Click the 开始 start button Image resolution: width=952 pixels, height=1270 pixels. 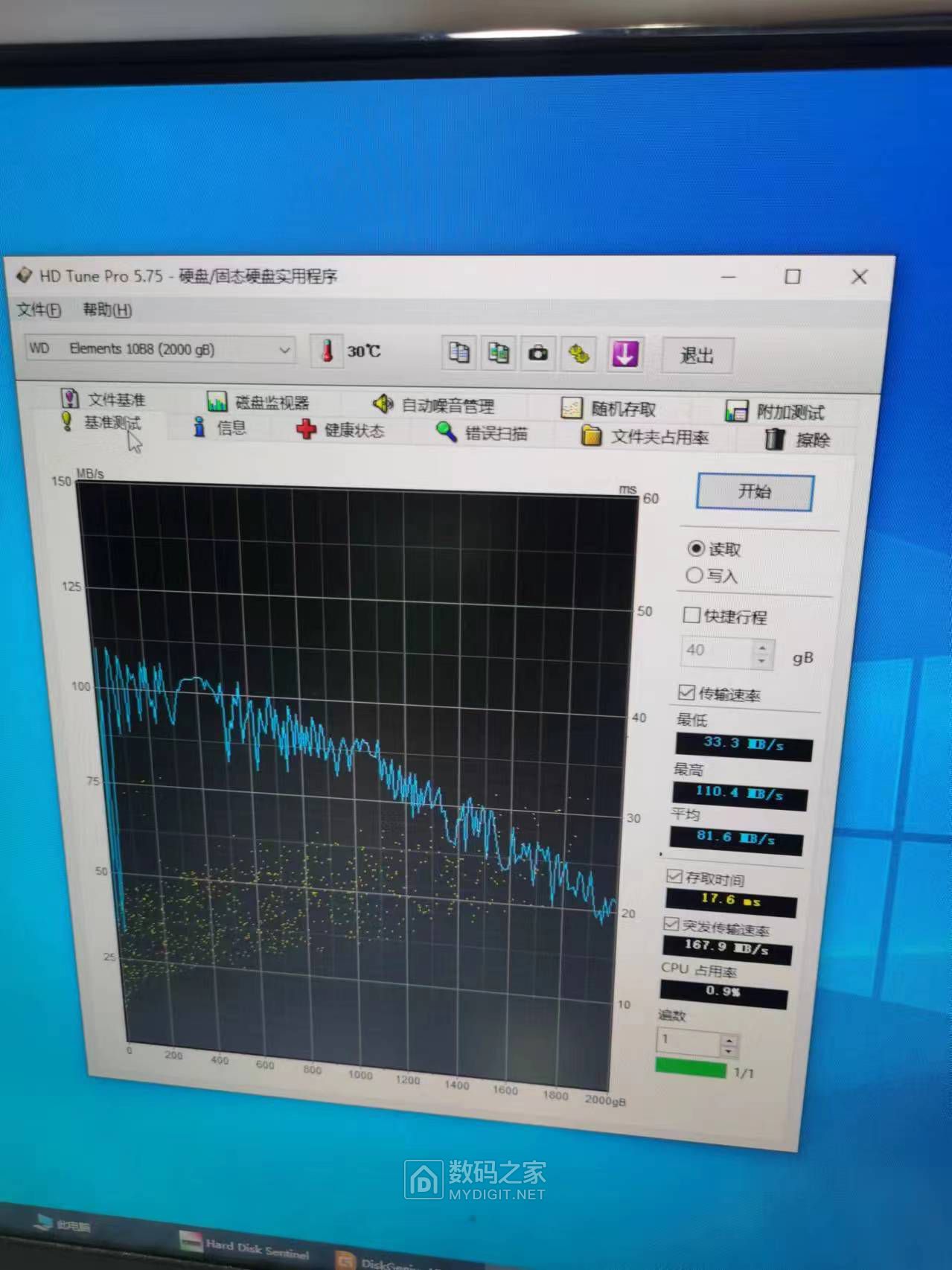754,492
